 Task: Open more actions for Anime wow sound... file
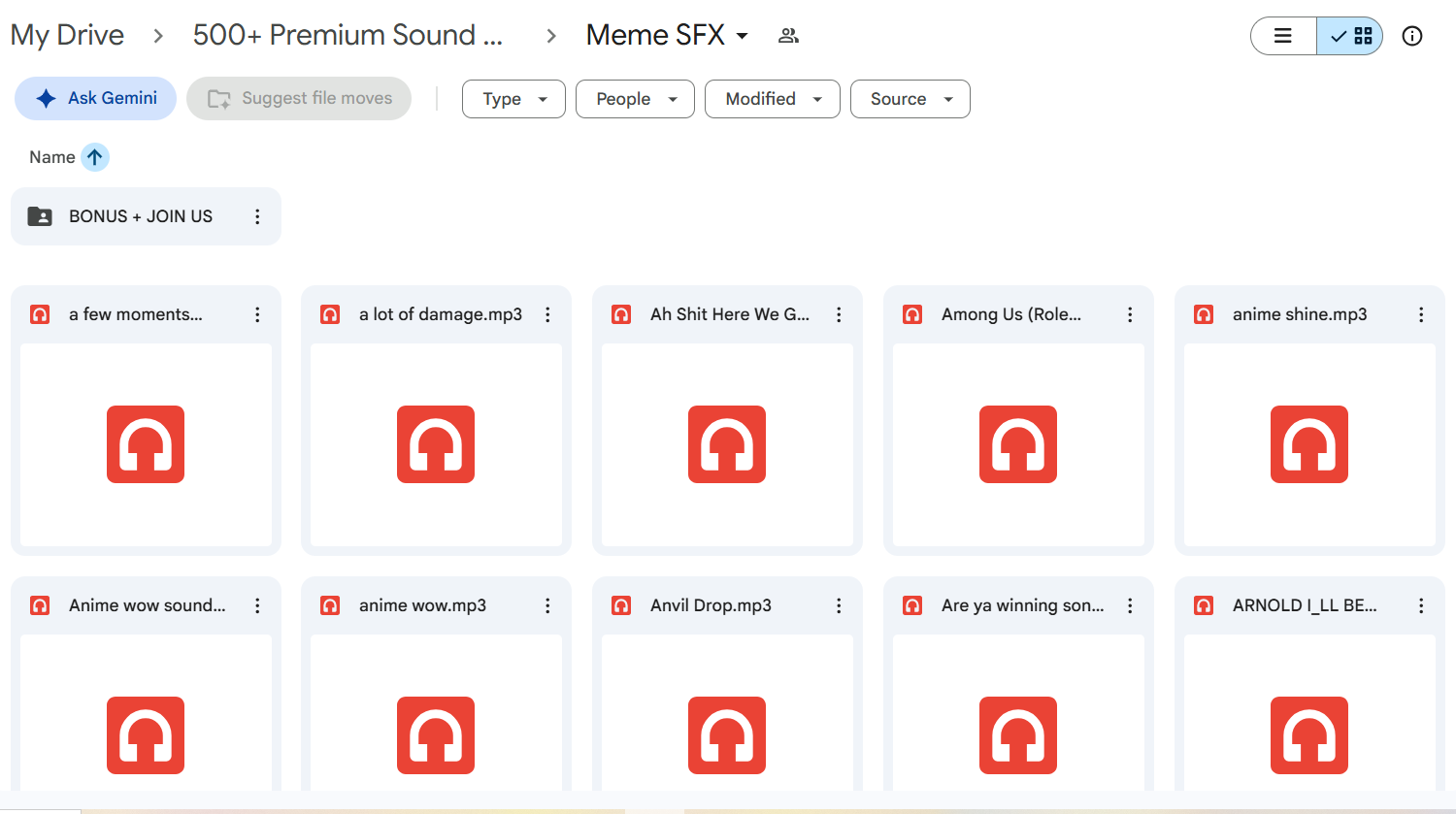257,605
